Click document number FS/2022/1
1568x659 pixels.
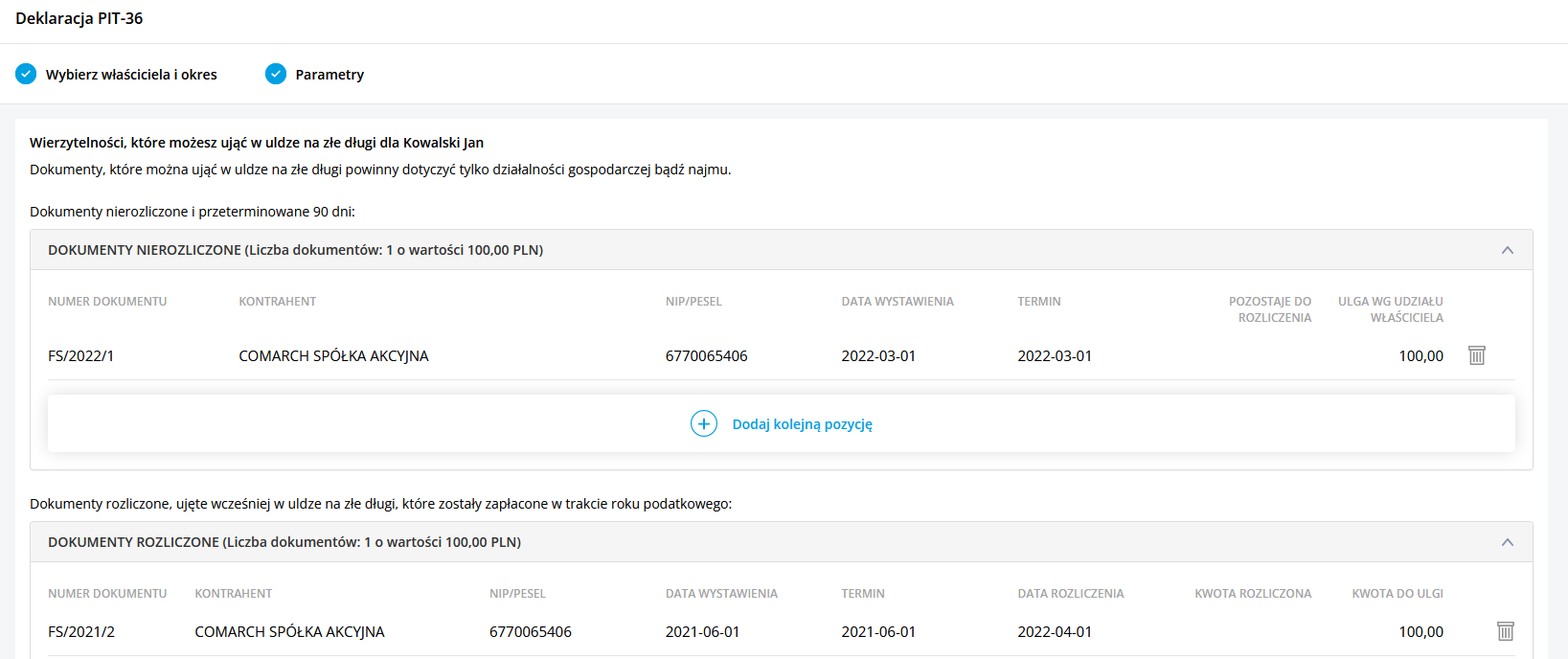pyautogui.click(x=81, y=356)
